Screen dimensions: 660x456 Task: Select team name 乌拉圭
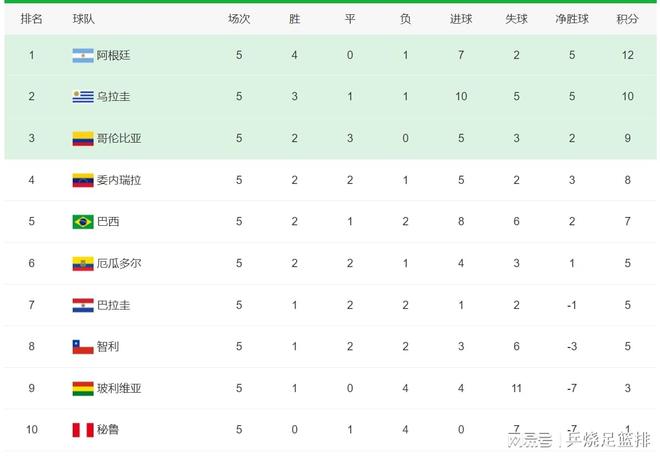pyautogui.click(x=113, y=97)
